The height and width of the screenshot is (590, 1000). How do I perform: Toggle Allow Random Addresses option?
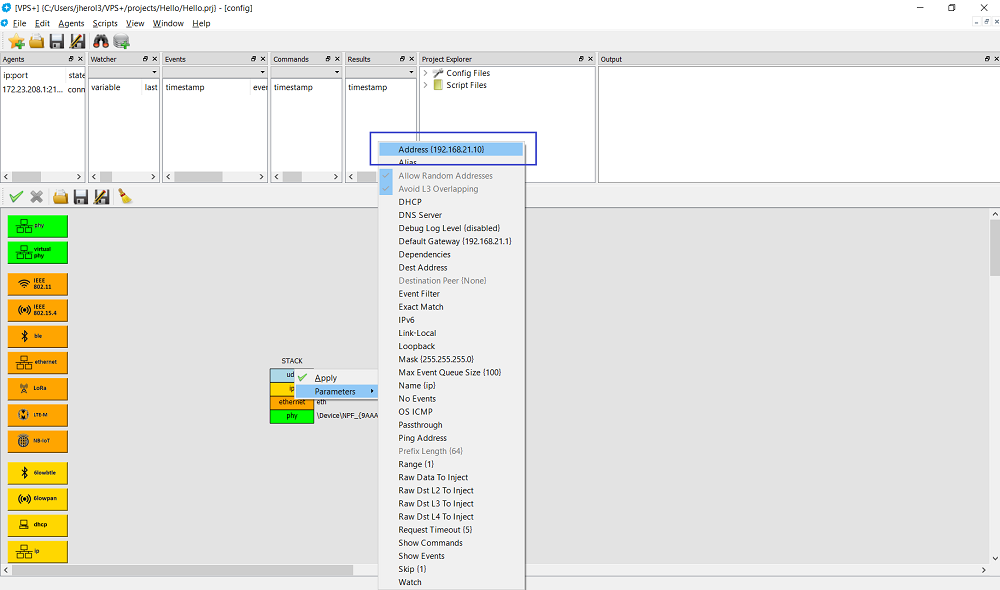click(x=445, y=176)
